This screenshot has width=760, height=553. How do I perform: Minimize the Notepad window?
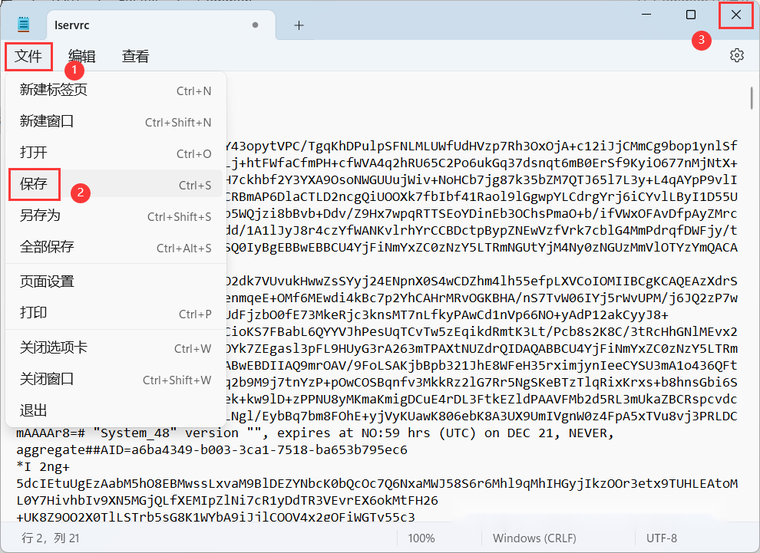point(646,15)
